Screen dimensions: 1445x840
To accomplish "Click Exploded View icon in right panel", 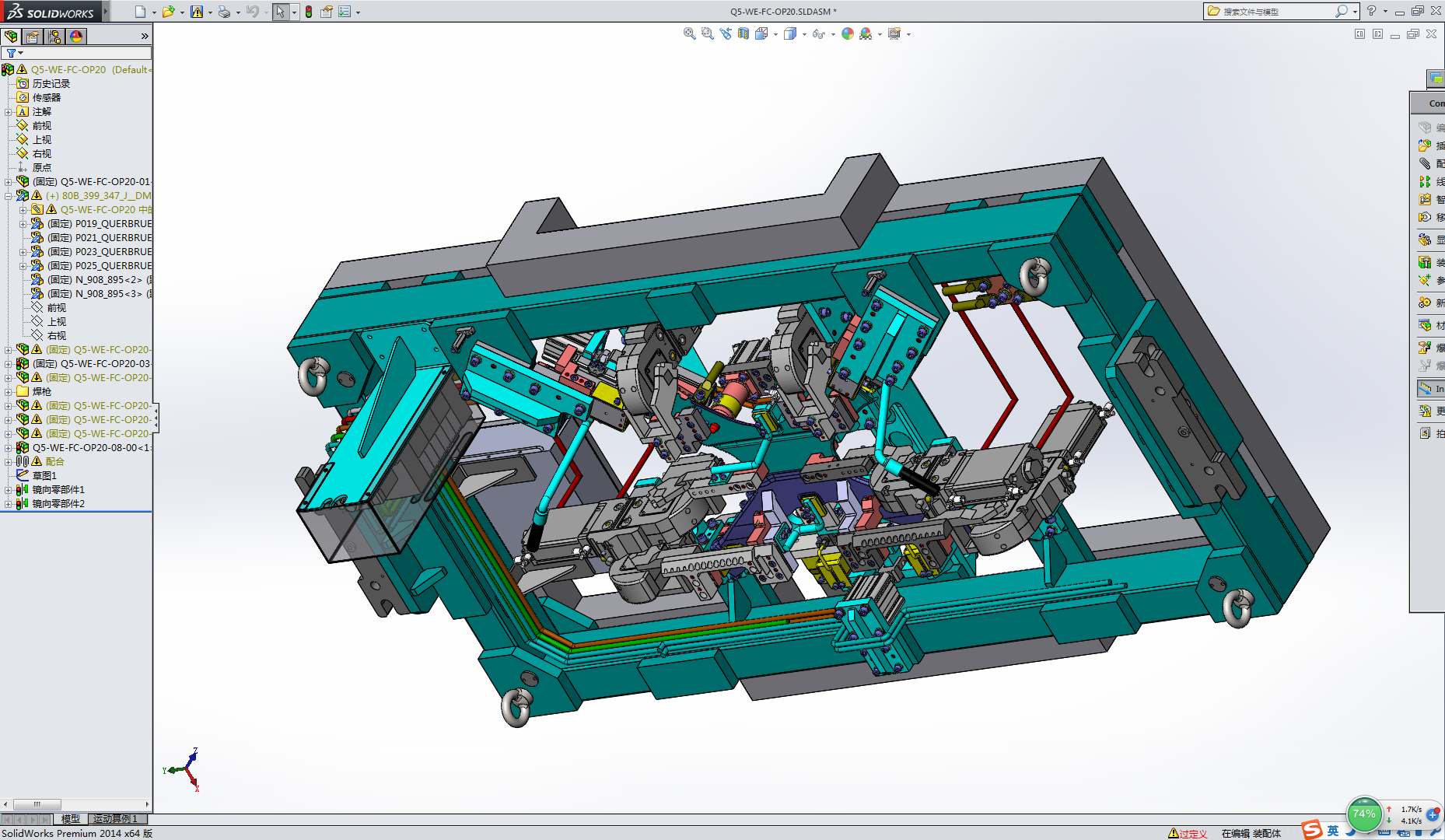I will coord(1425,348).
